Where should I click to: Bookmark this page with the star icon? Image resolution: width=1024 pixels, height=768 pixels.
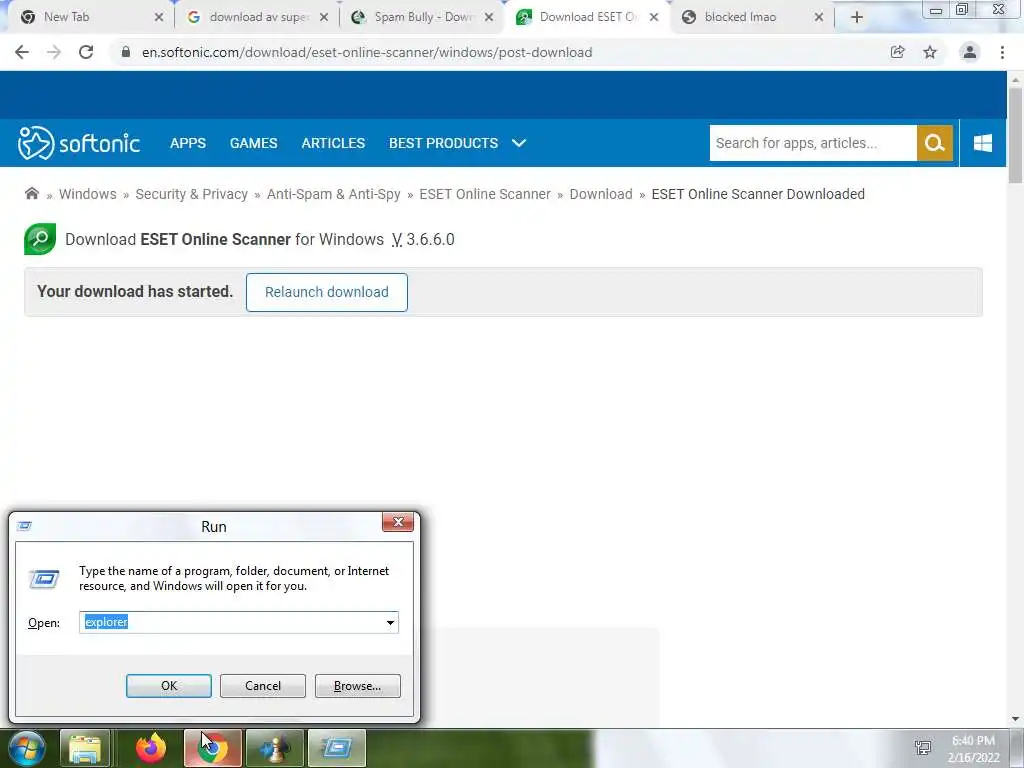click(x=930, y=52)
